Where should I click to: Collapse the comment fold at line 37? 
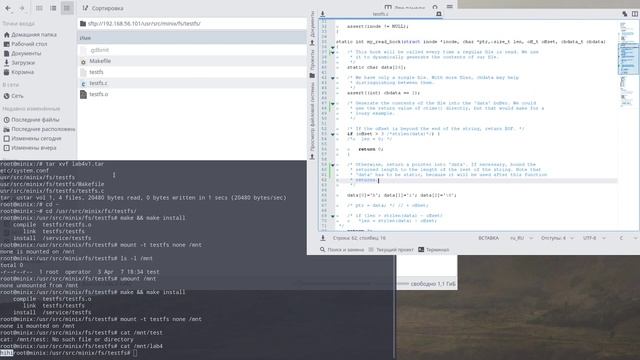[x=333, y=52]
